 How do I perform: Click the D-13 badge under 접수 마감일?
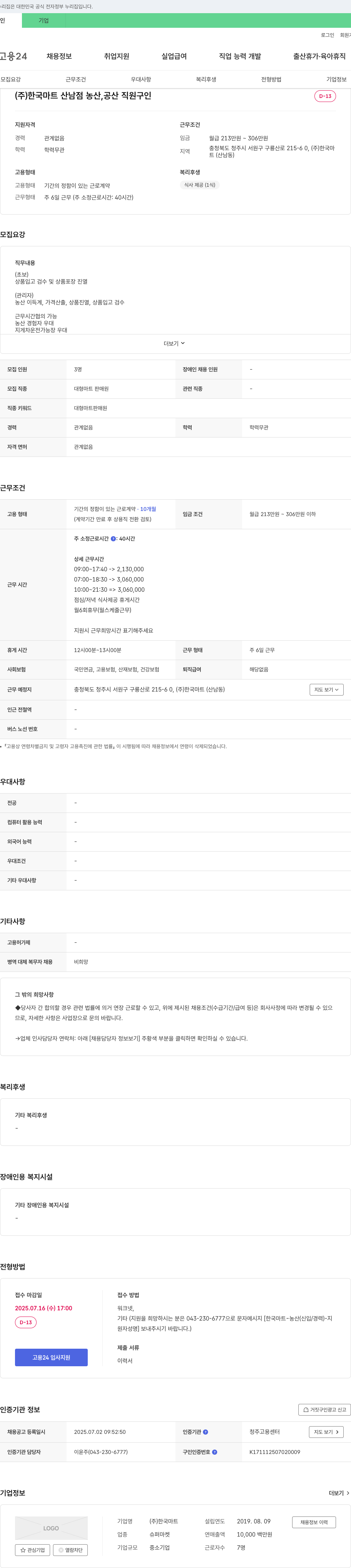pos(26,1322)
